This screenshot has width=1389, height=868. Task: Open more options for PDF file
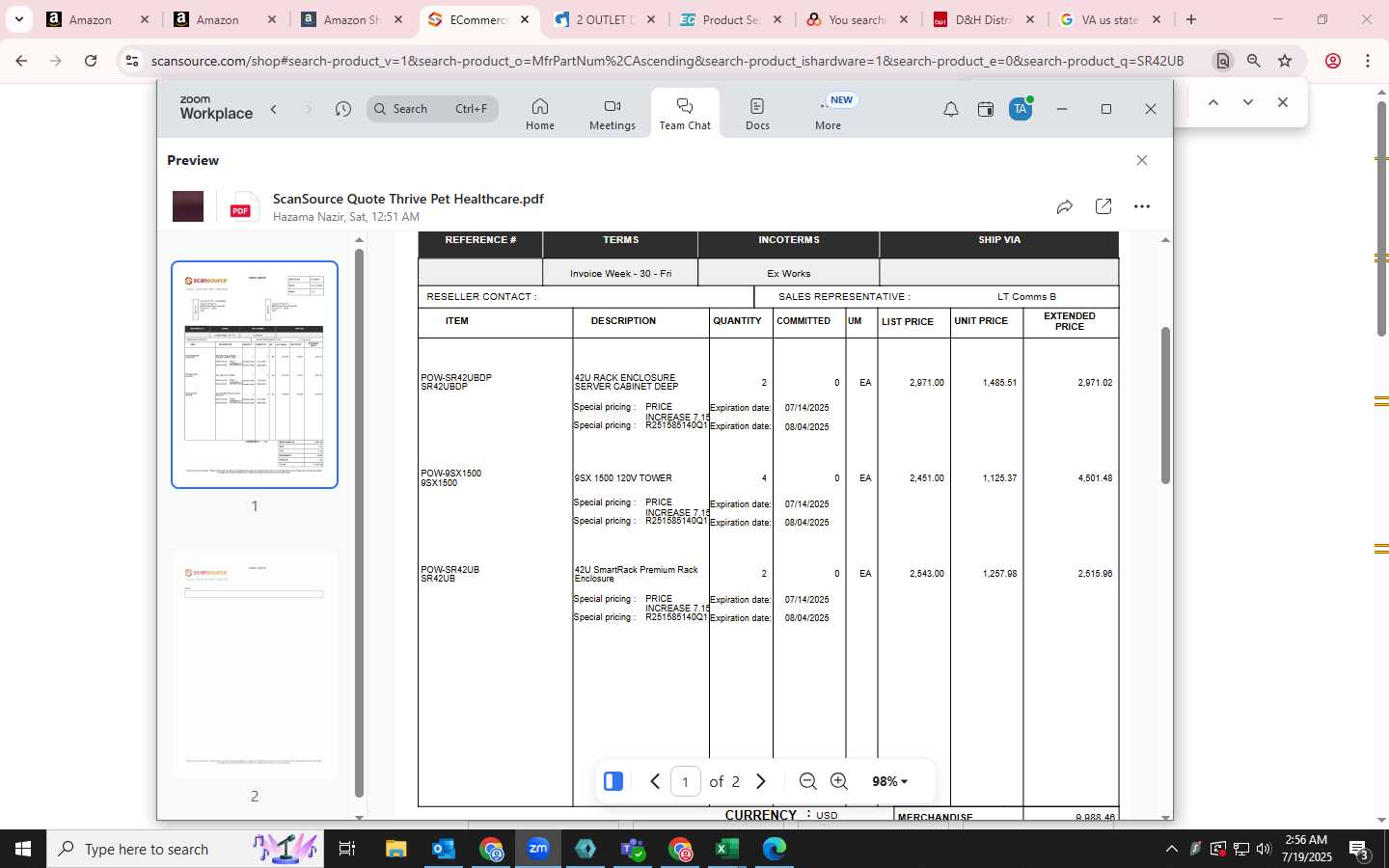[1142, 206]
